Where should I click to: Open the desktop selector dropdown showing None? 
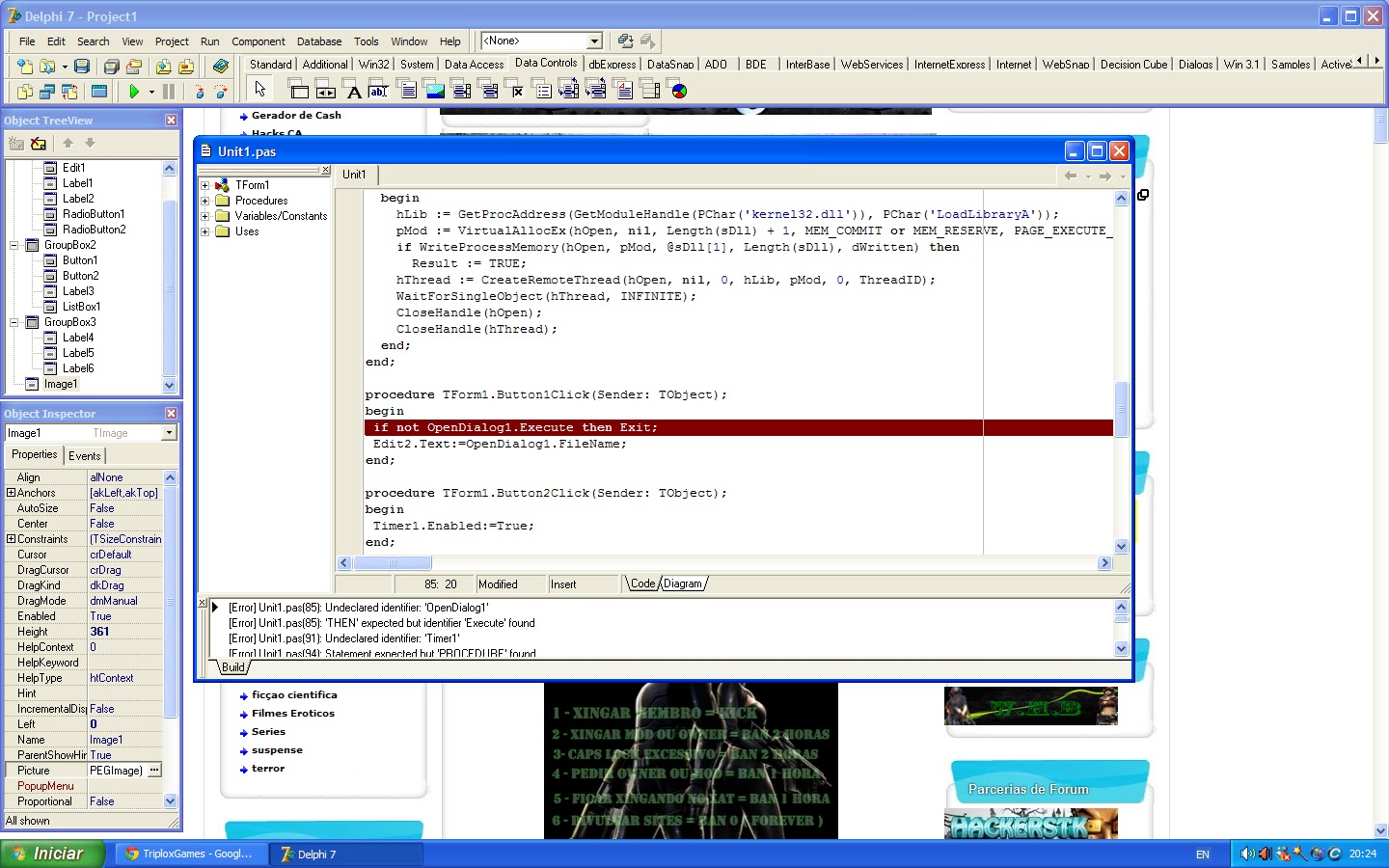(x=594, y=41)
